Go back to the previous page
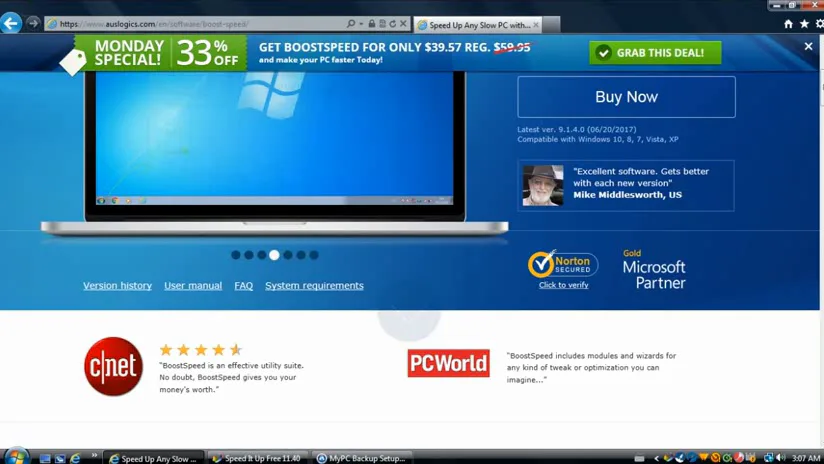This screenshot has height=464, width=824. [x=11, y=23]
